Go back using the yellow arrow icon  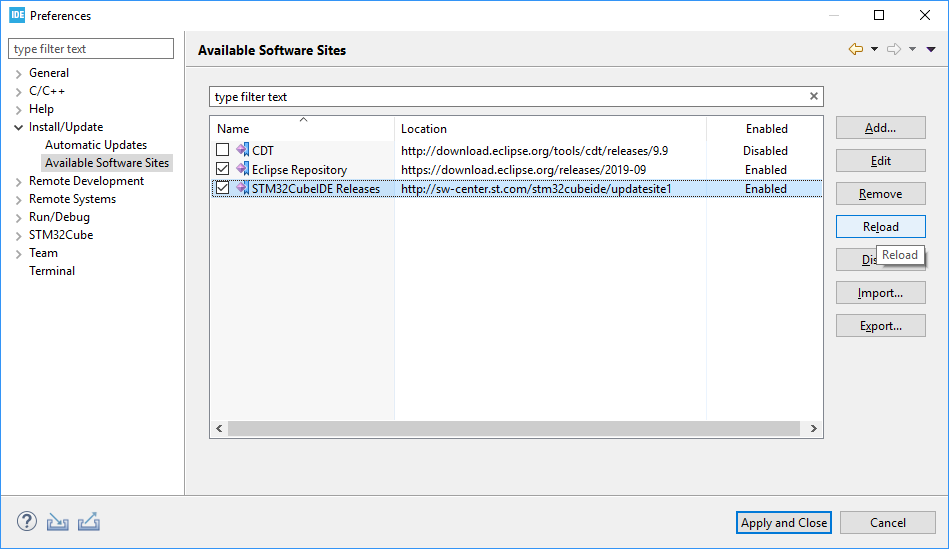click(856, 49)
